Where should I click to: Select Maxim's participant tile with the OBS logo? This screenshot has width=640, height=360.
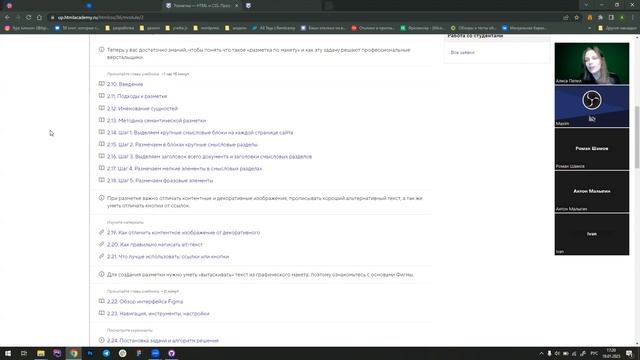(592, 106)
